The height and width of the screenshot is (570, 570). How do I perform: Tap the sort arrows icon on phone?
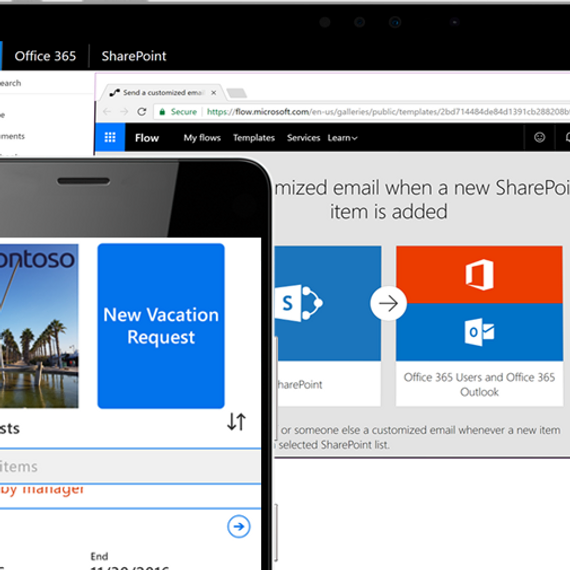(237, 422)
